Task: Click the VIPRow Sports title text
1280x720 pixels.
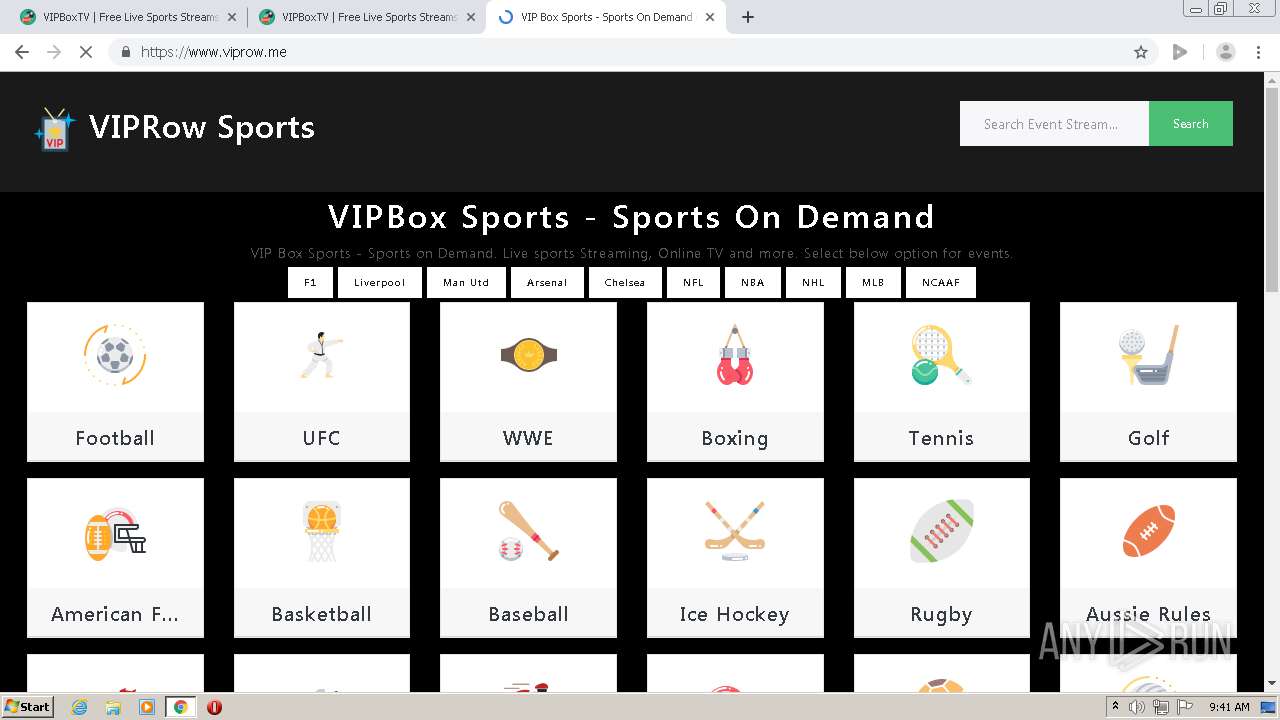Action: (x=202, y=127)
